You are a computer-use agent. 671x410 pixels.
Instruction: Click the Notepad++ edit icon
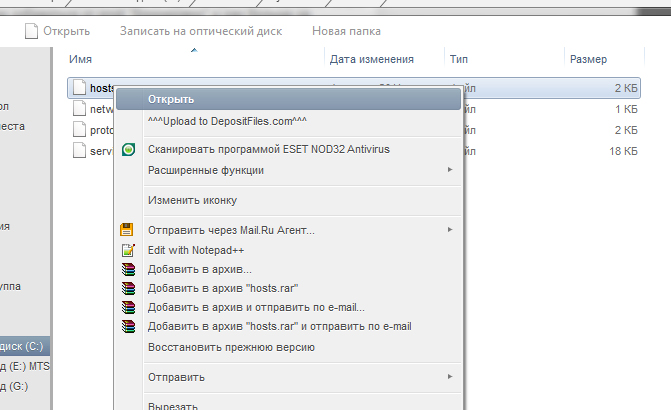point(127,250)
